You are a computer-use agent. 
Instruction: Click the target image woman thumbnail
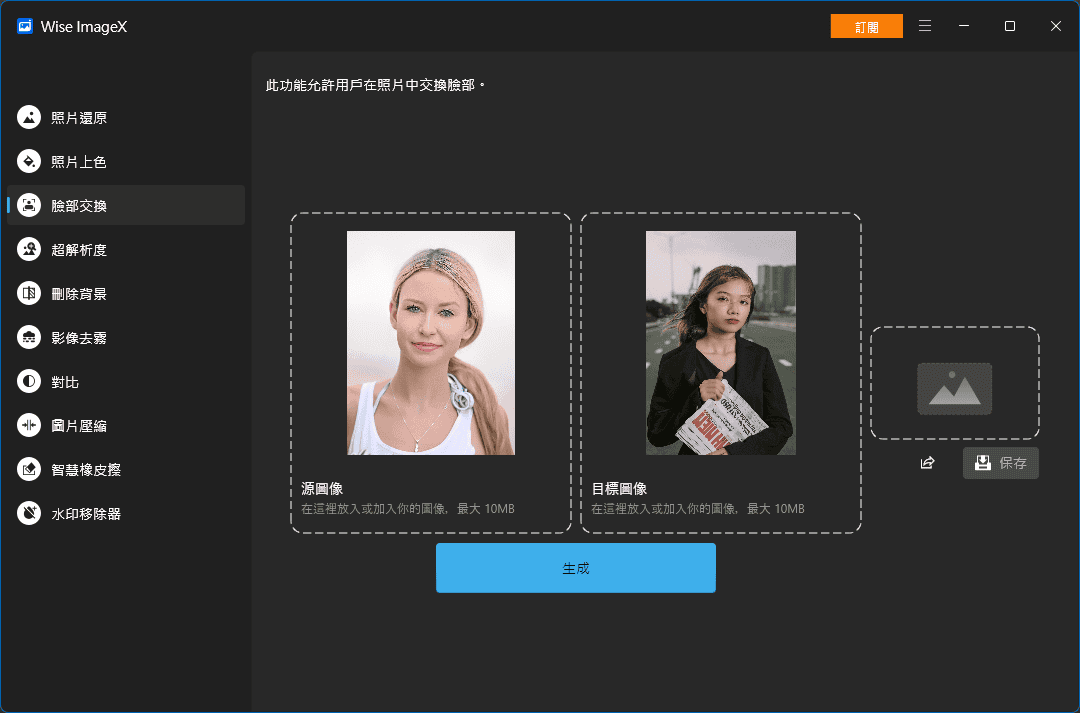(720, 343)
